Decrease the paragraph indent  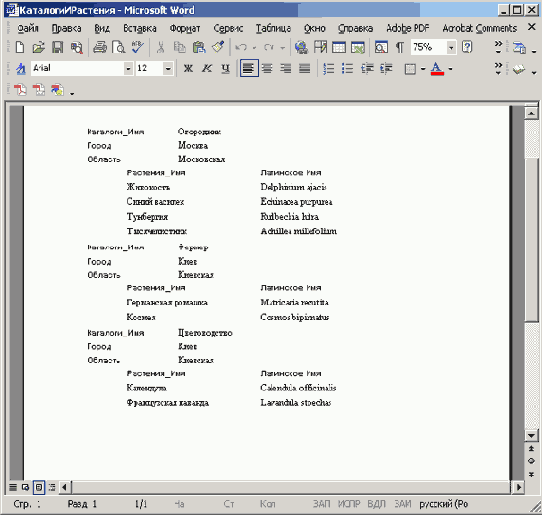(367, 68)
